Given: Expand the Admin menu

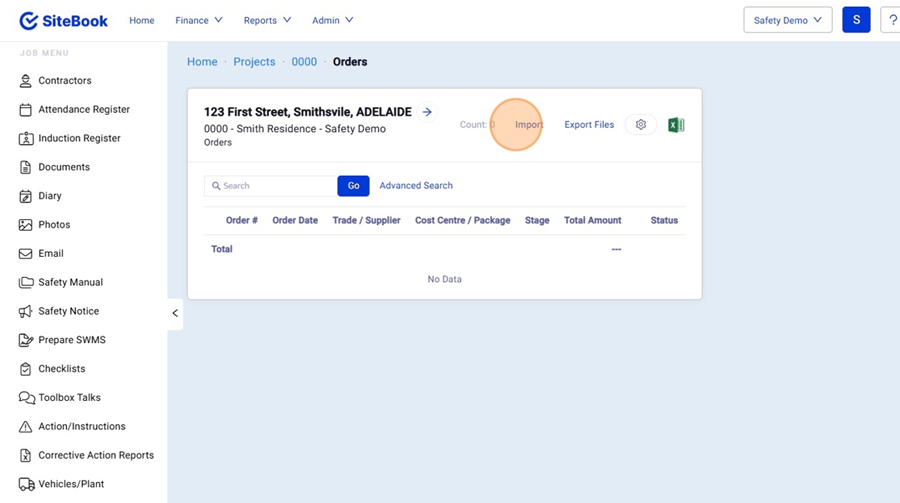Looking at the screenshot, I should click(x=332, y=20).
